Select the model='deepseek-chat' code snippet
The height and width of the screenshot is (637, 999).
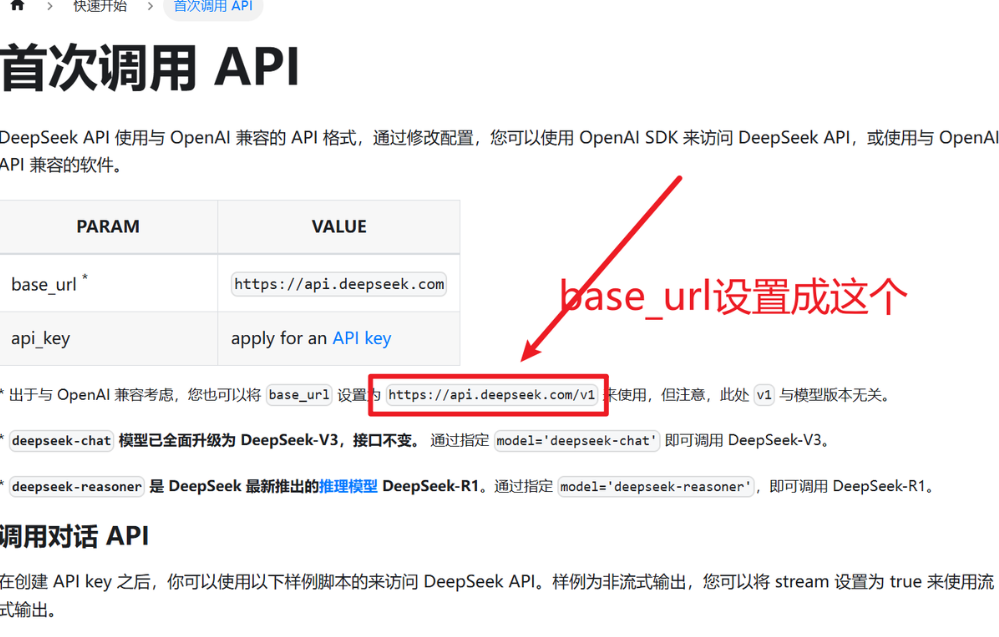(x=577, y=441)
